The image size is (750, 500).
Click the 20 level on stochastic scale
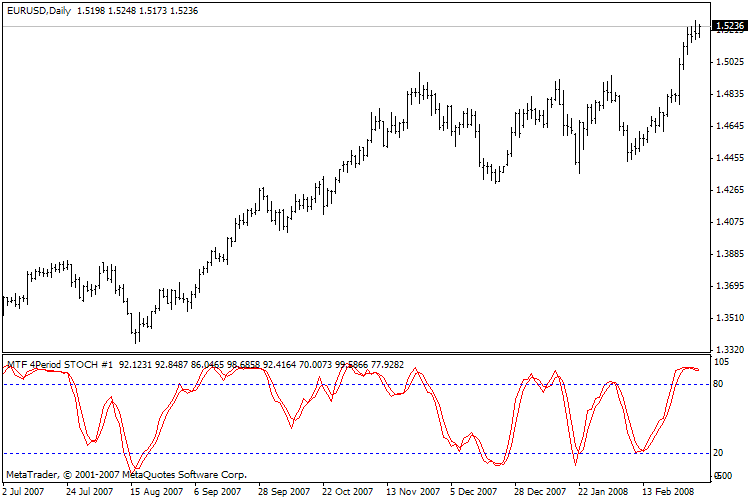coord(718,453)
